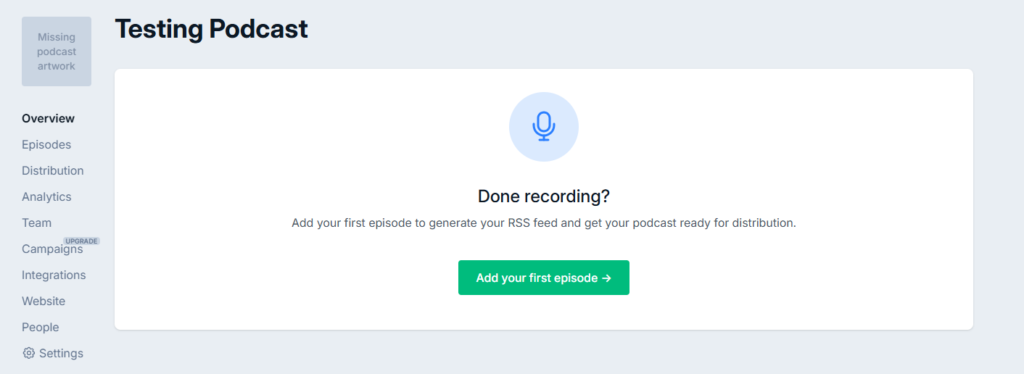Click the blue microphone icon

[x=543, y=126]
